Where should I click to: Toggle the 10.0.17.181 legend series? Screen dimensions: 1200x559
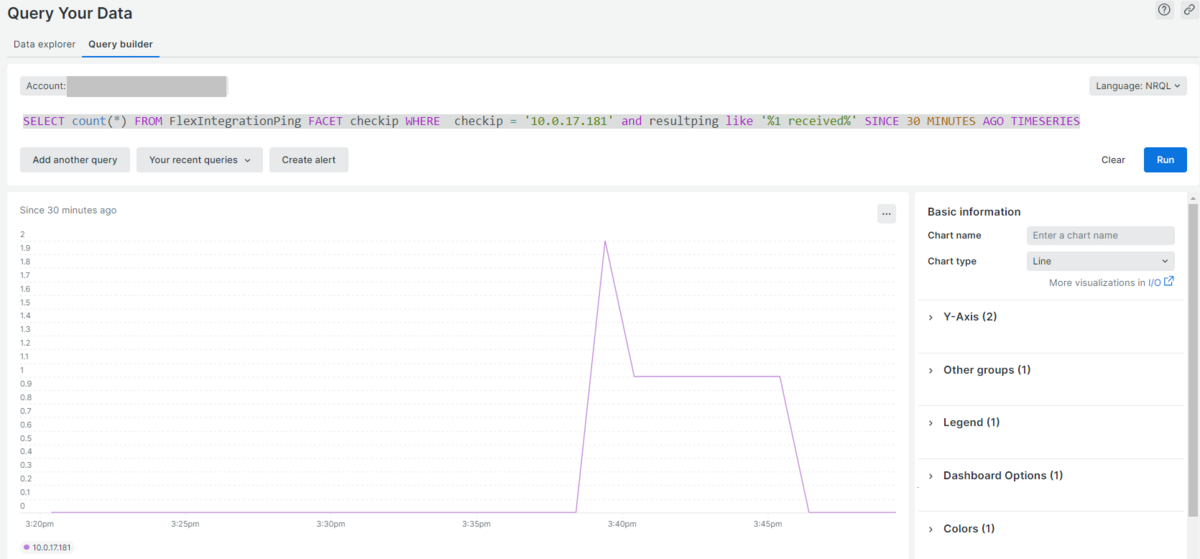point(47,547)
